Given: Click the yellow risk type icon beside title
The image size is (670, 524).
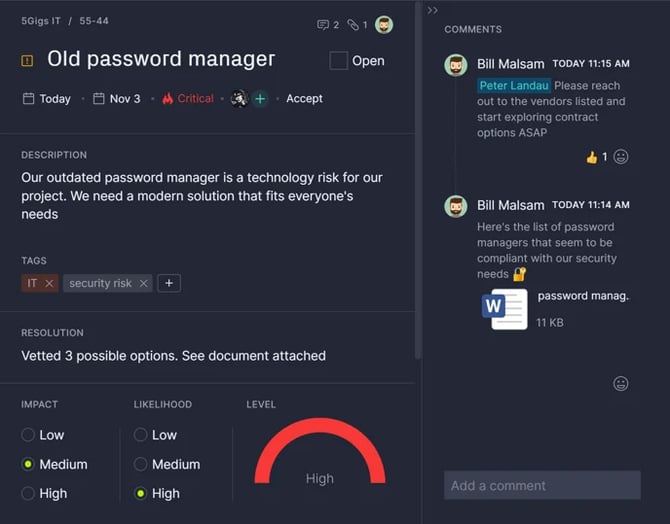Looking at the screenshot, I should coord(27,61).
